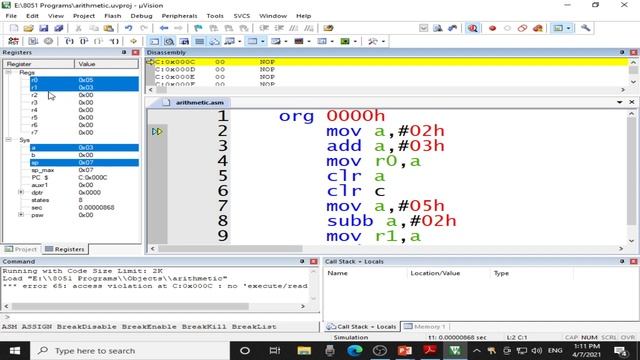The height and width of the screenshot is (360, 640).
Task: Toggle the Registers window button
Action: pyautogui.click(x=199, y=41)
